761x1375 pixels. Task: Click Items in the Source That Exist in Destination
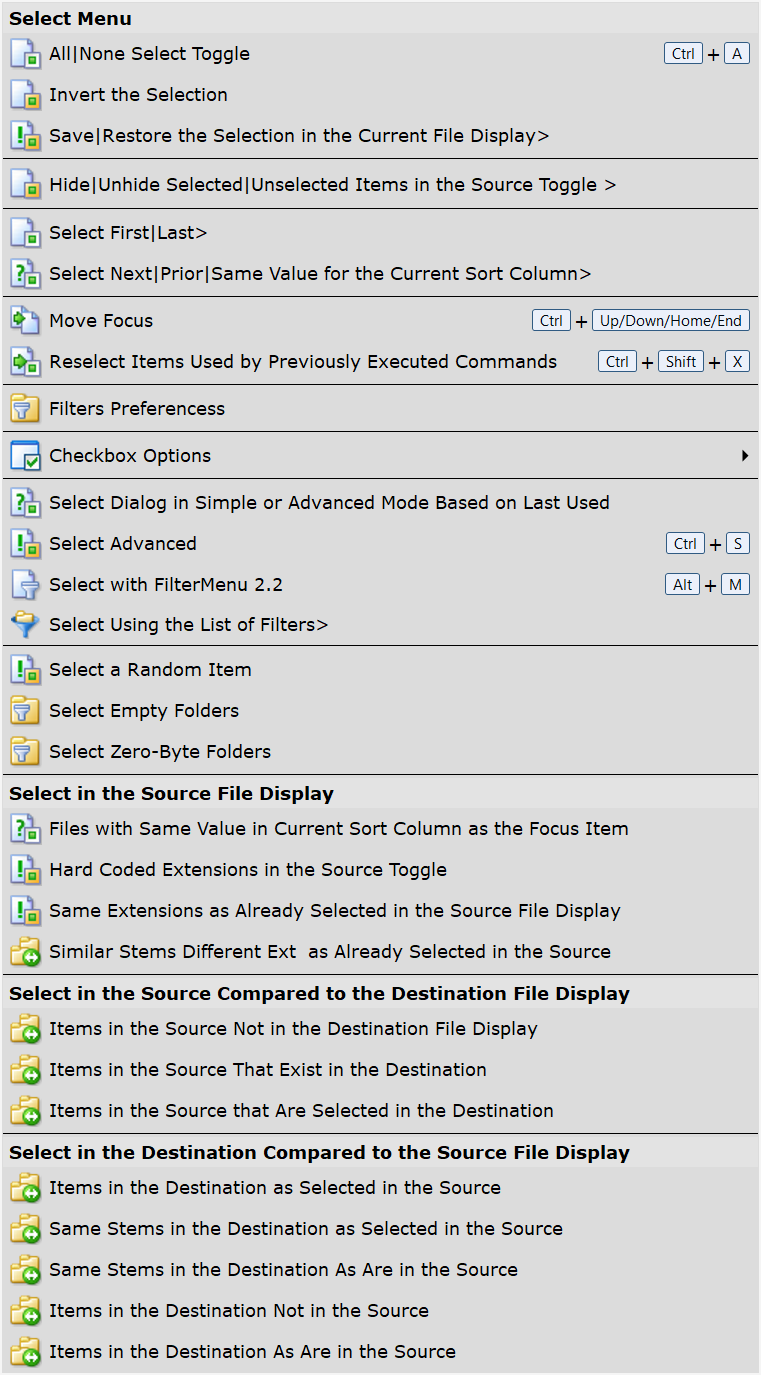[x=268, y=1070]
